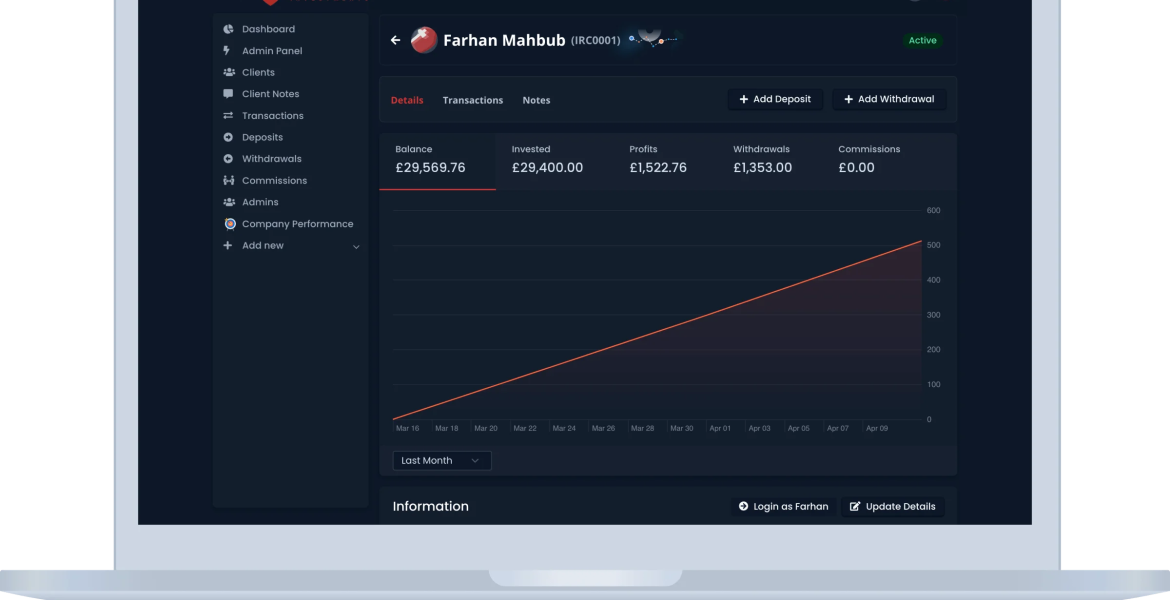Click the Company Performance target icon
This screenshot has height=600, width=1170.
point(229,224)
